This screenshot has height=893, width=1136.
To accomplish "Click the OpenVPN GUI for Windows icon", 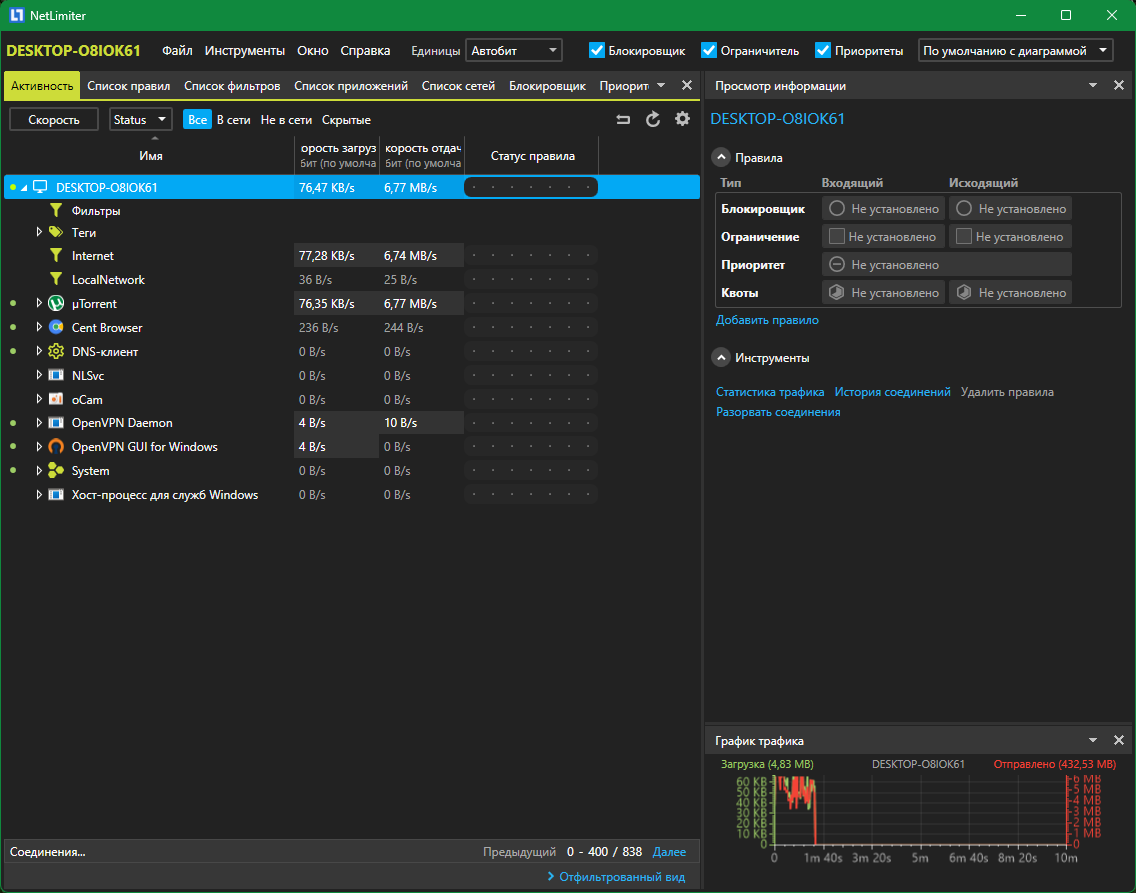I will click(x=56, y=447).
